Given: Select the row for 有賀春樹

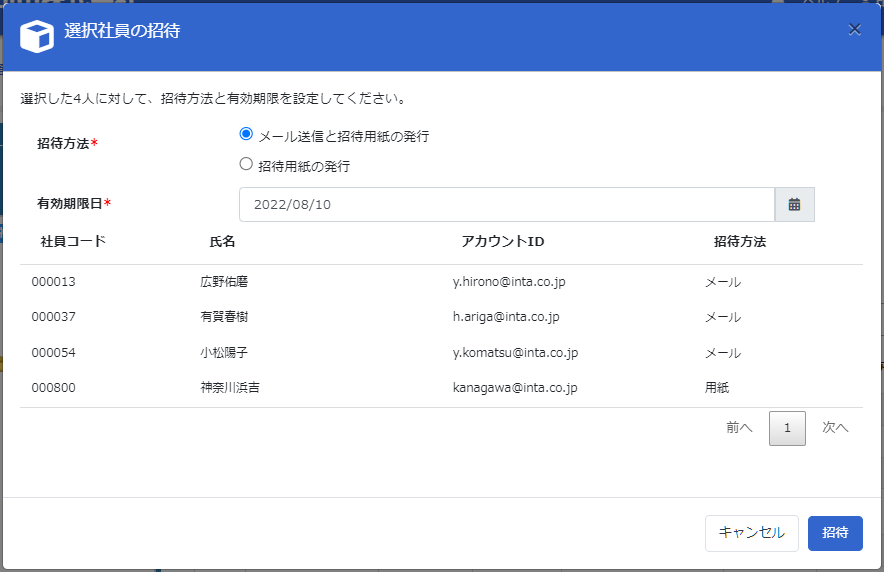Looking at the screenshot, I should (224, 317).
